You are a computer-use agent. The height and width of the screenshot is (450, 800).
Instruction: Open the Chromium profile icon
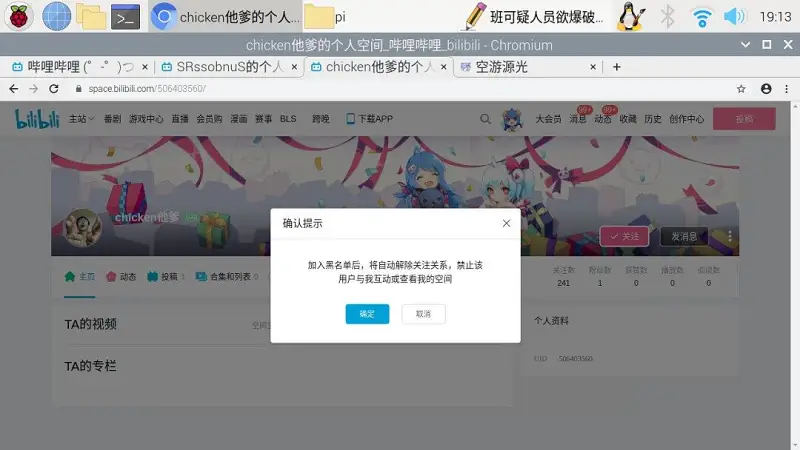tap(766, 89)
